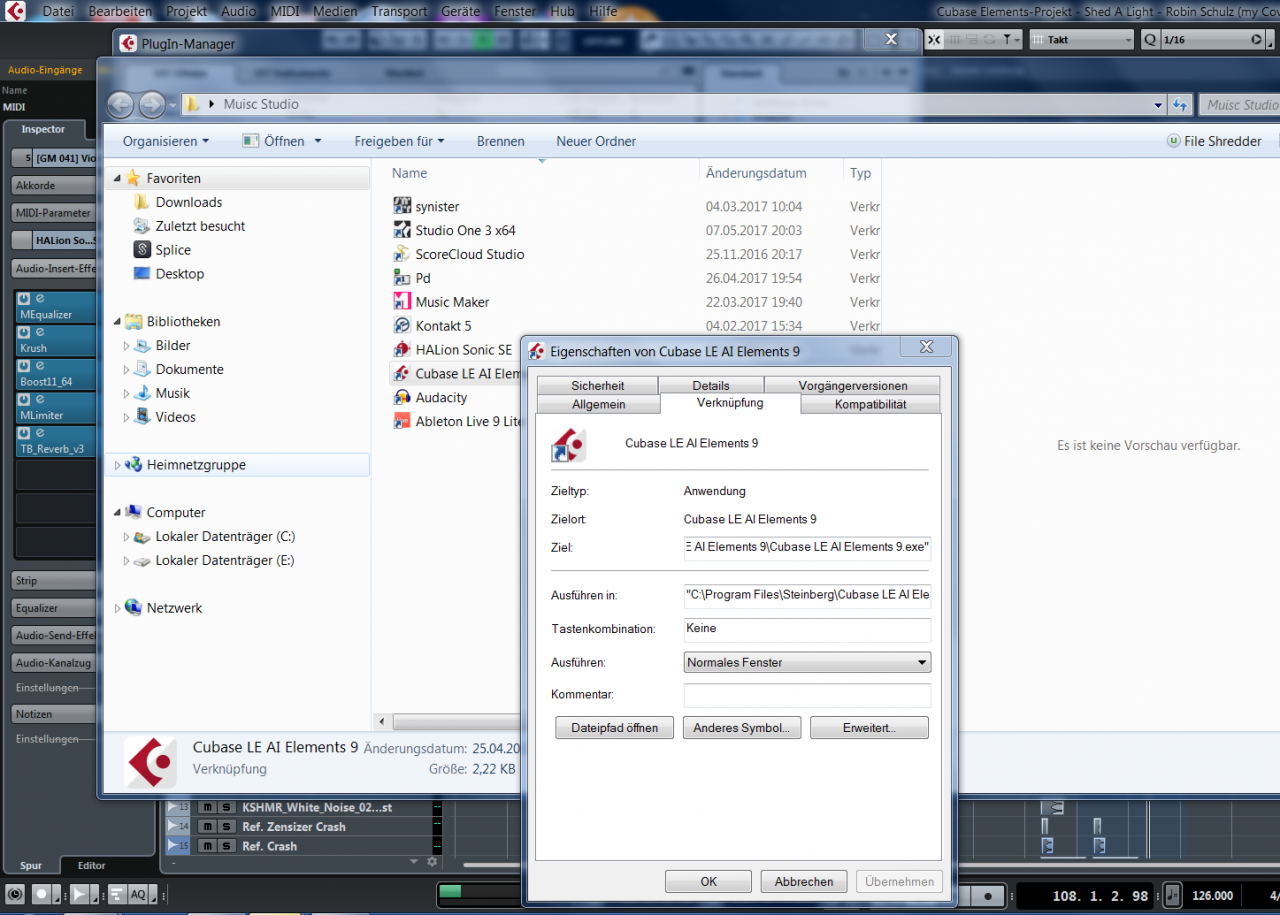Open the 1/16 quantize preset field
The image size is (1280, 915).
pos(1205,39)
